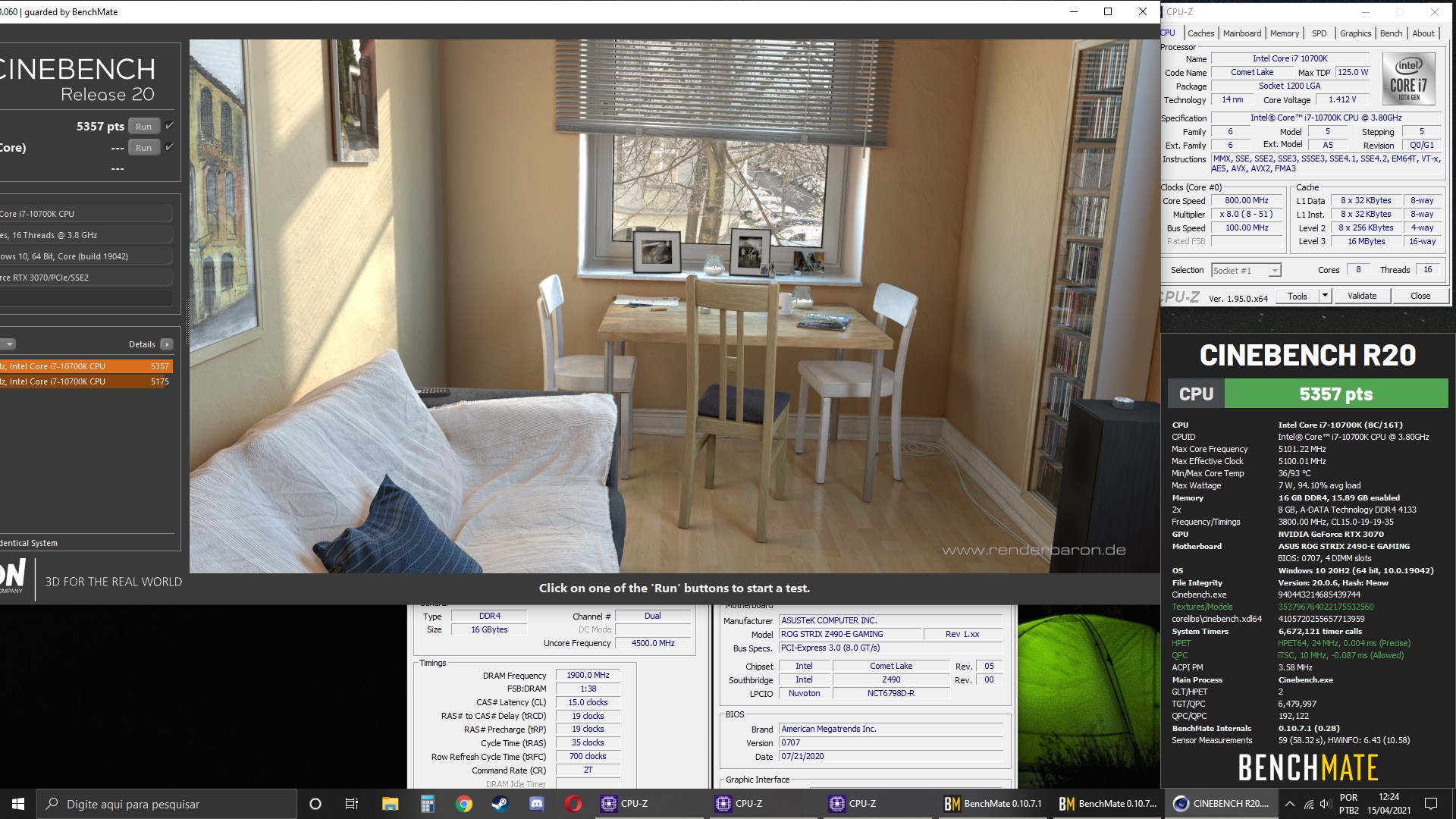The height and width of the screenshot is (819, 1456).
Task: Open network status in system tray
Action: point(1309,804)
